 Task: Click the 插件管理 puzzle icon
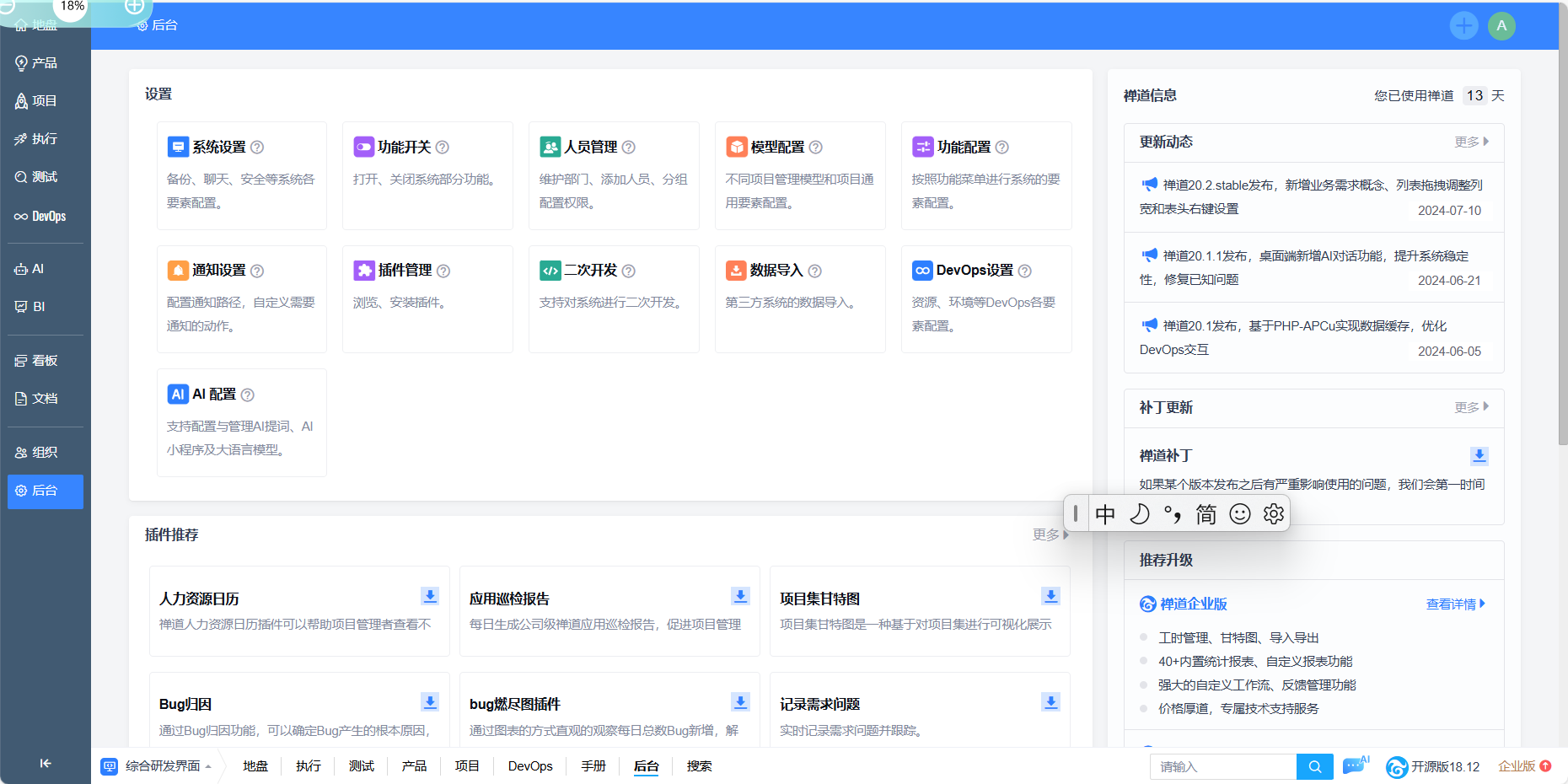(x=364, y=270)
